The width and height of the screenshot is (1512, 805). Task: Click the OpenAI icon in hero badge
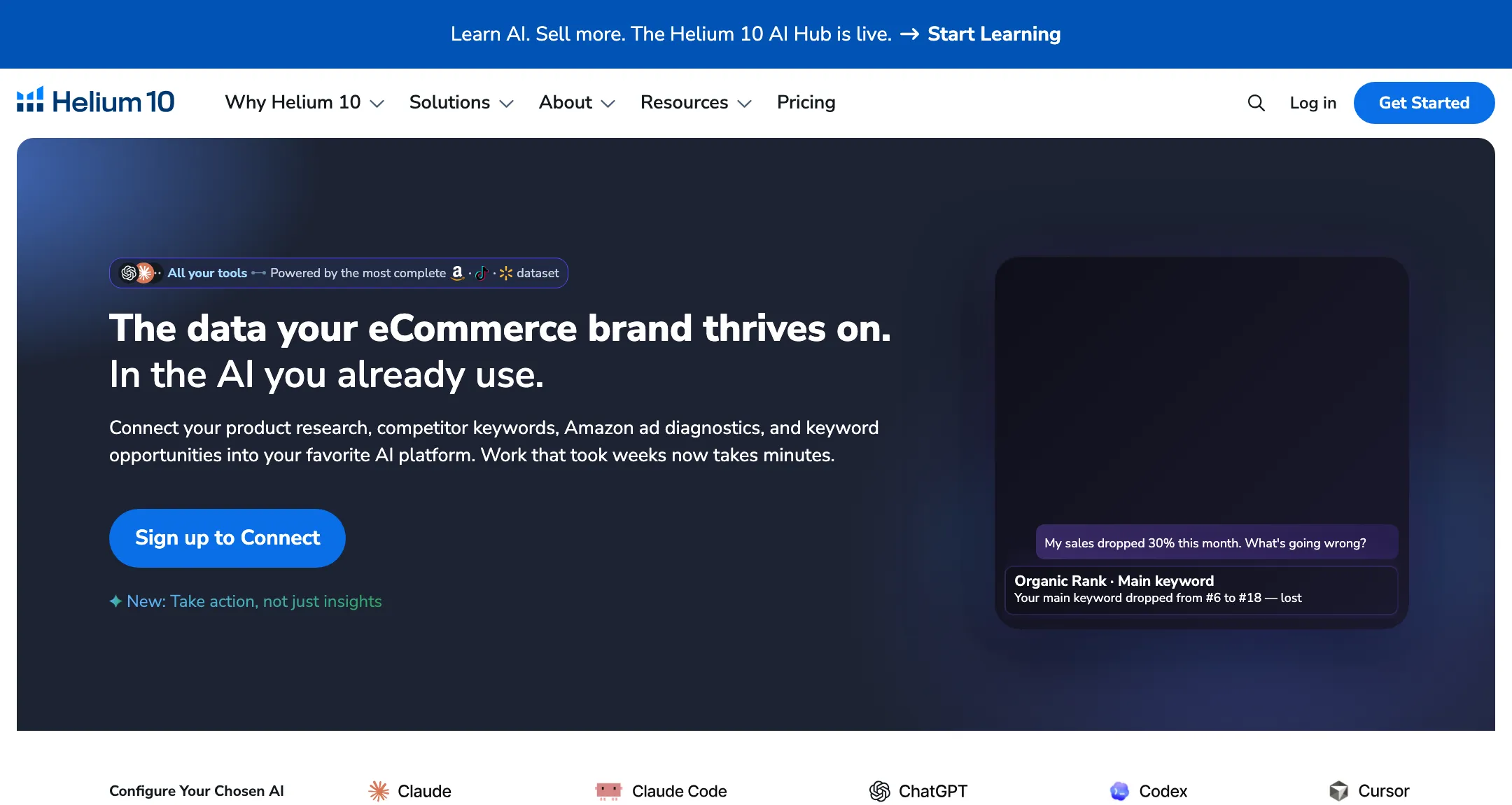click(x=129, y=273)
